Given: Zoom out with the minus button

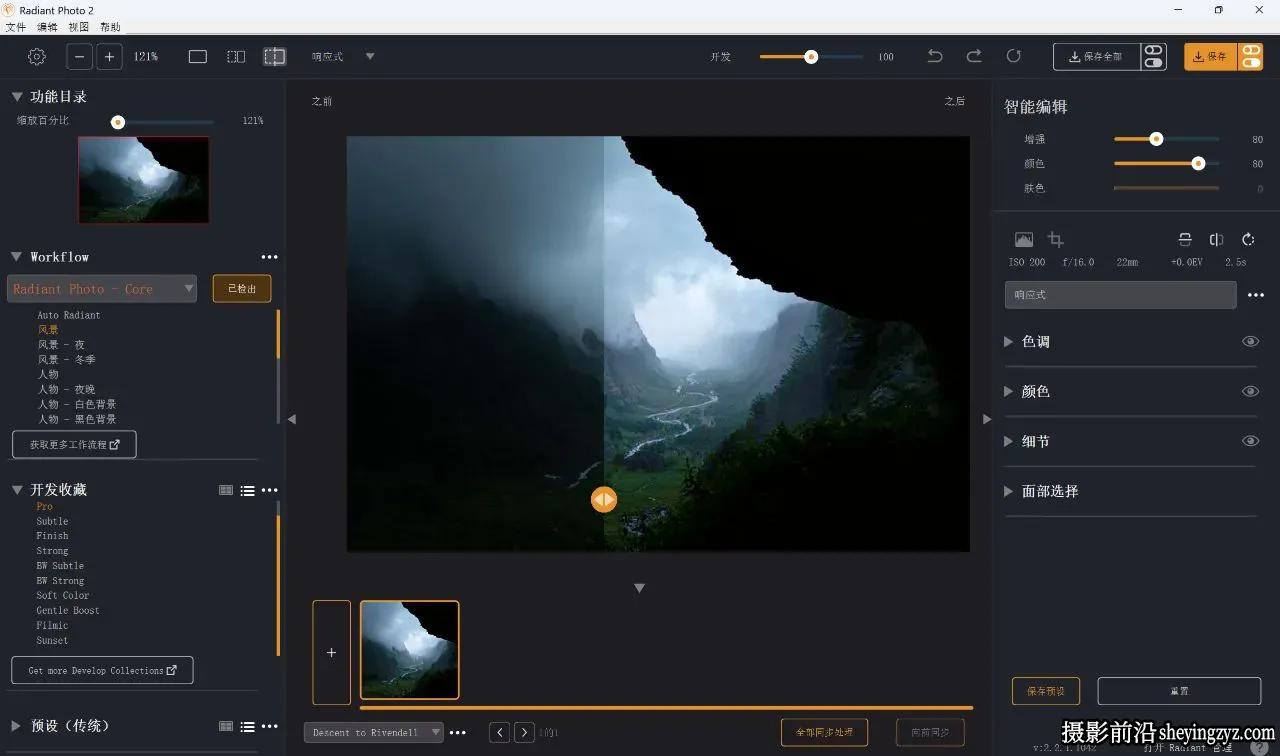Looking at the screenshot, I should coord(80,57).
